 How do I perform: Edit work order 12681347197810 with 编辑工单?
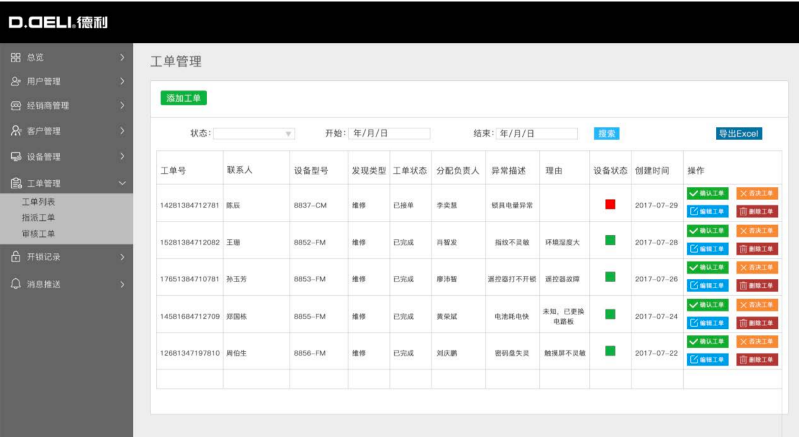(707, 360)
